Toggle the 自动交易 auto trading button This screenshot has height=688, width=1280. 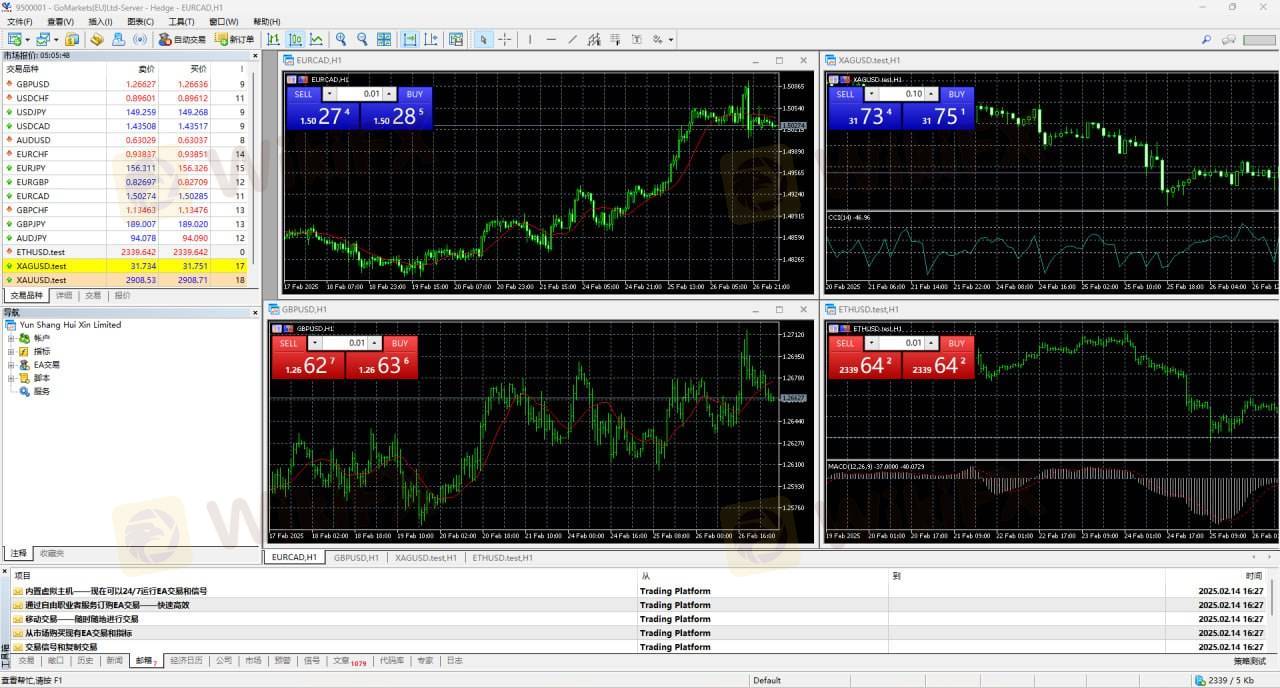pyautogui.click(x=182, y=40)
